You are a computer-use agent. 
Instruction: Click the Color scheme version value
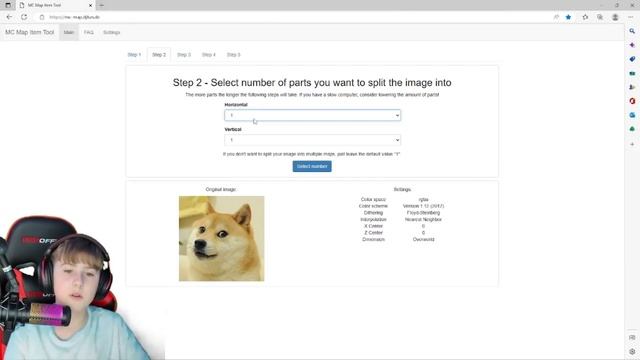[x=423, y=206]
